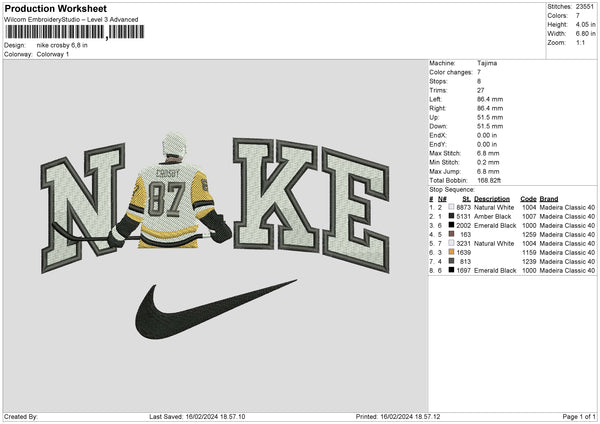Pick the Emerald Black swatch beside 2002

(451, 225)
